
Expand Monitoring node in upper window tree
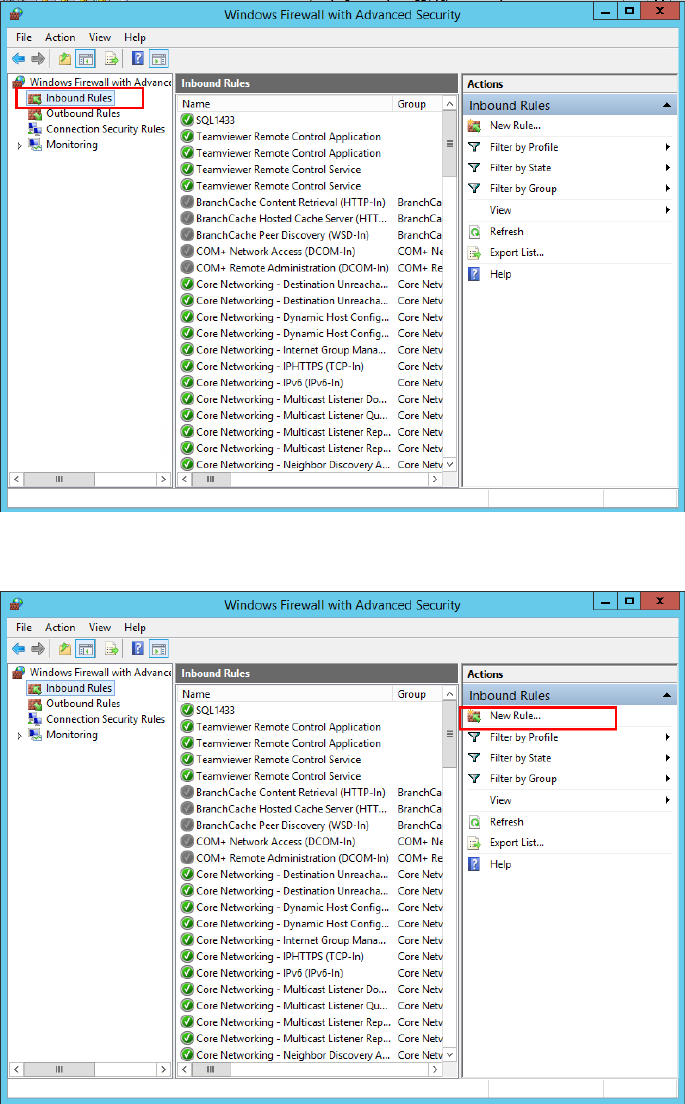pos(19,145)
